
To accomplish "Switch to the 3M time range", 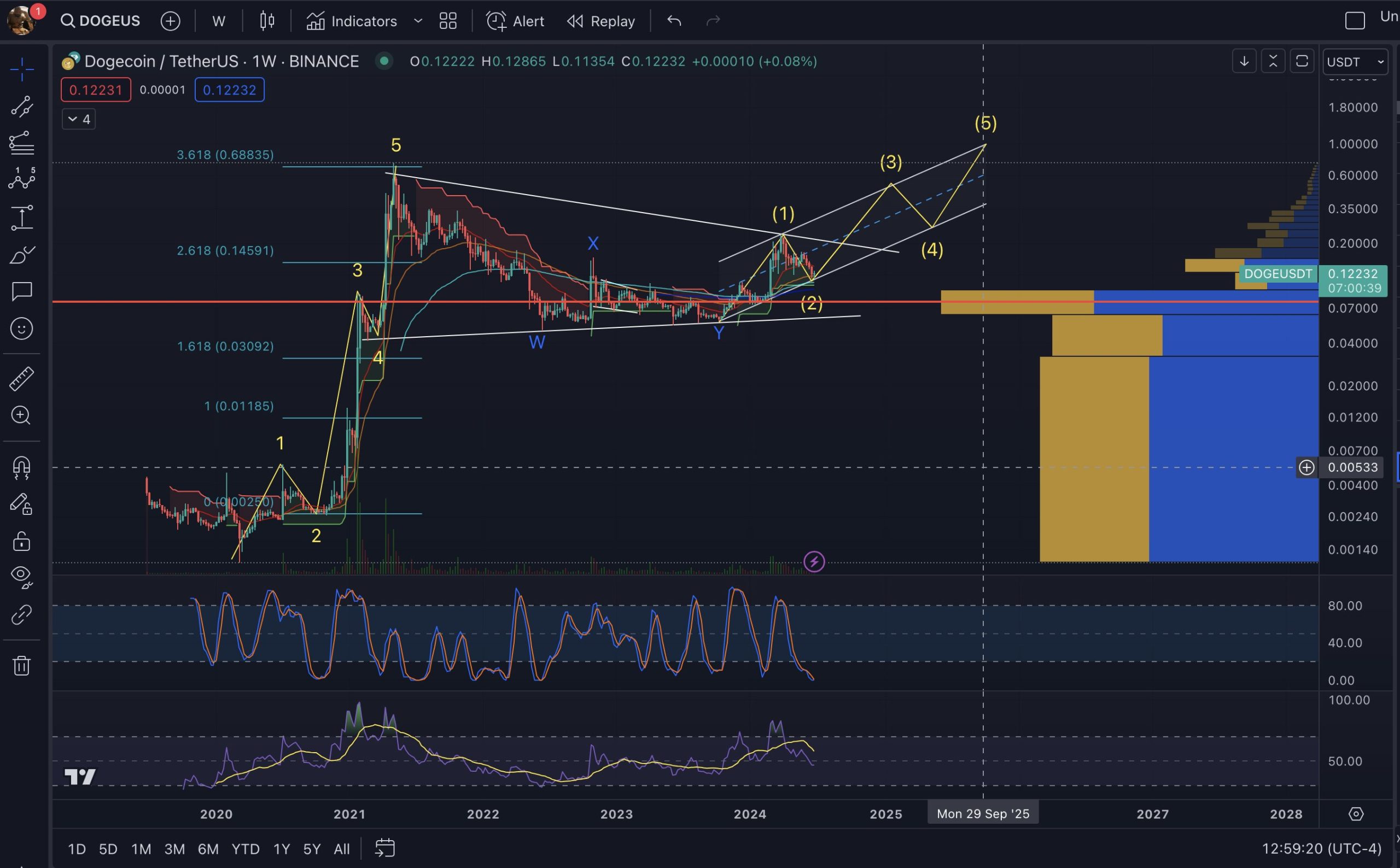I will [174, 848].
